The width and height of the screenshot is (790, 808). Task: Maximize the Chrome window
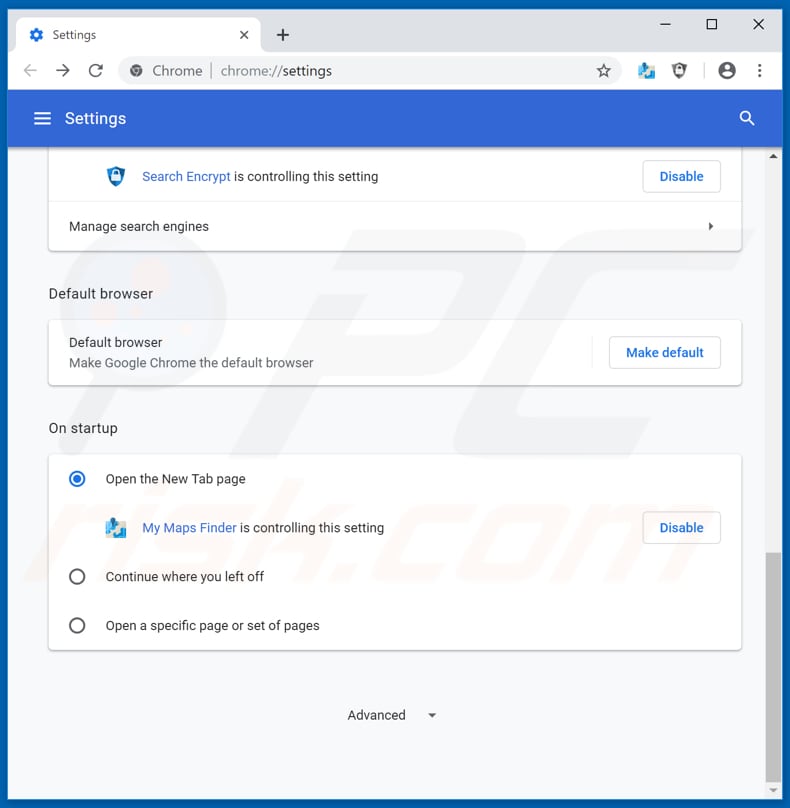click(x=712, y=24)
